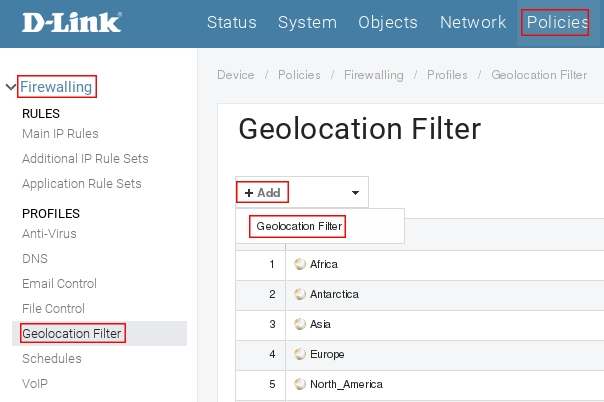
Task: Open the Add dropdown arrow
Action: click(x=354, y=192)
